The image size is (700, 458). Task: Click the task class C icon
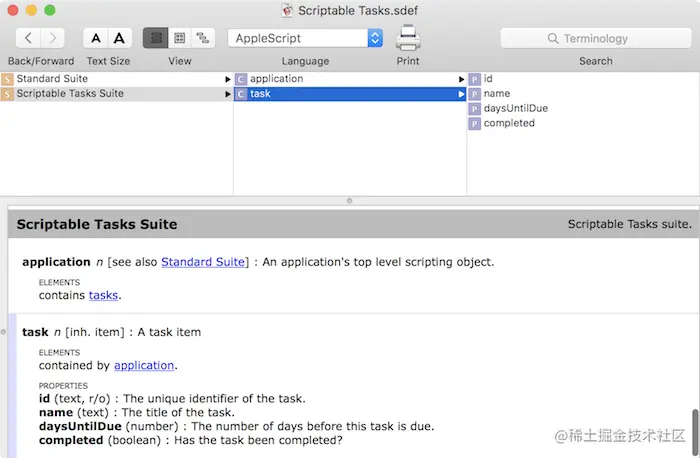[241, 94]
